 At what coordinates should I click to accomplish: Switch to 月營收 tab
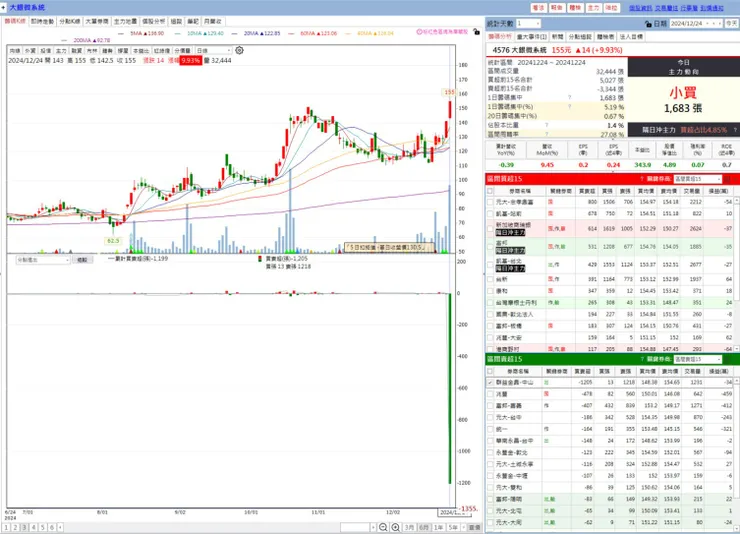[x=212, y=21]
